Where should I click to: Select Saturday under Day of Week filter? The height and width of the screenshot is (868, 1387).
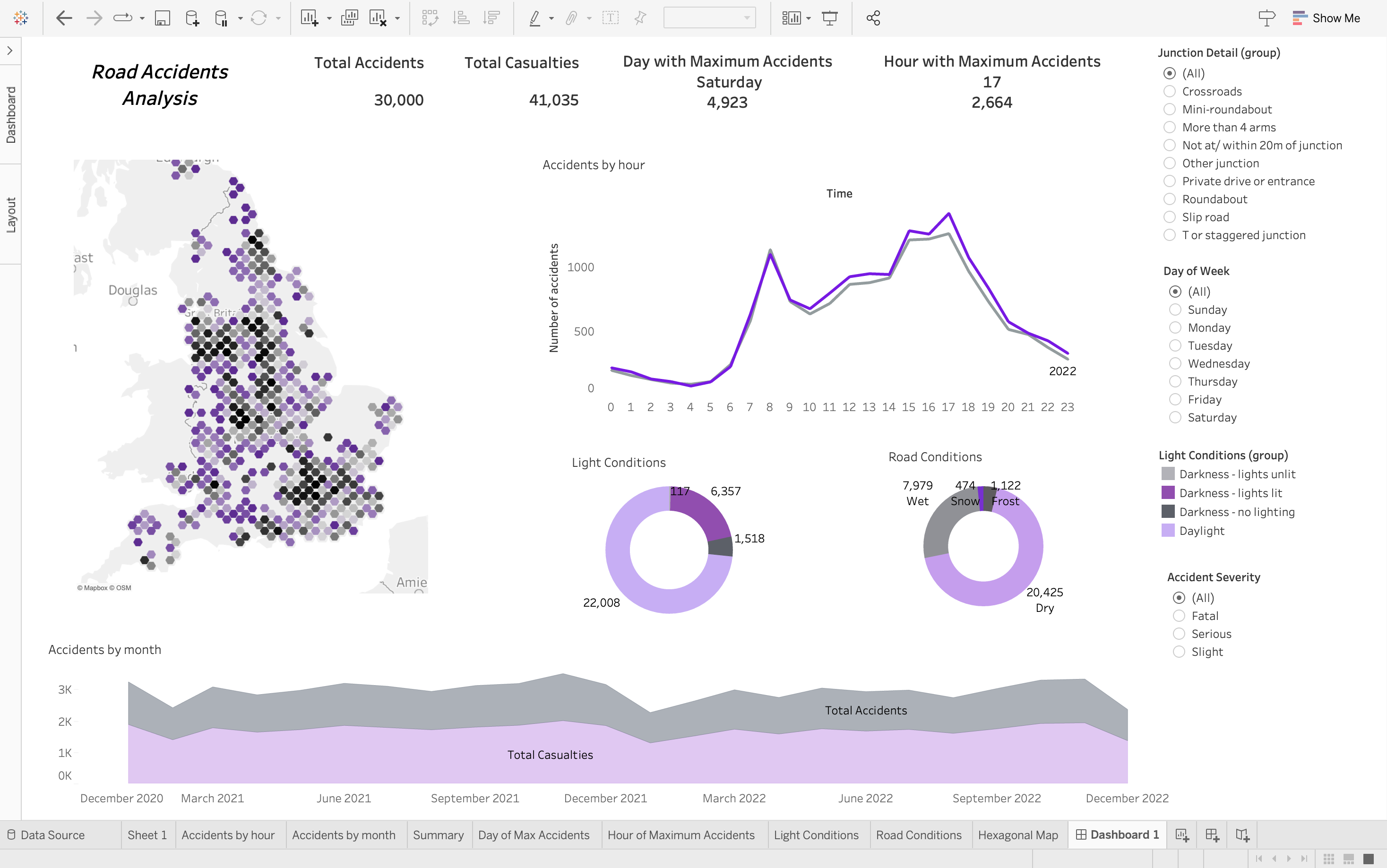click(x=1175, y=417)
